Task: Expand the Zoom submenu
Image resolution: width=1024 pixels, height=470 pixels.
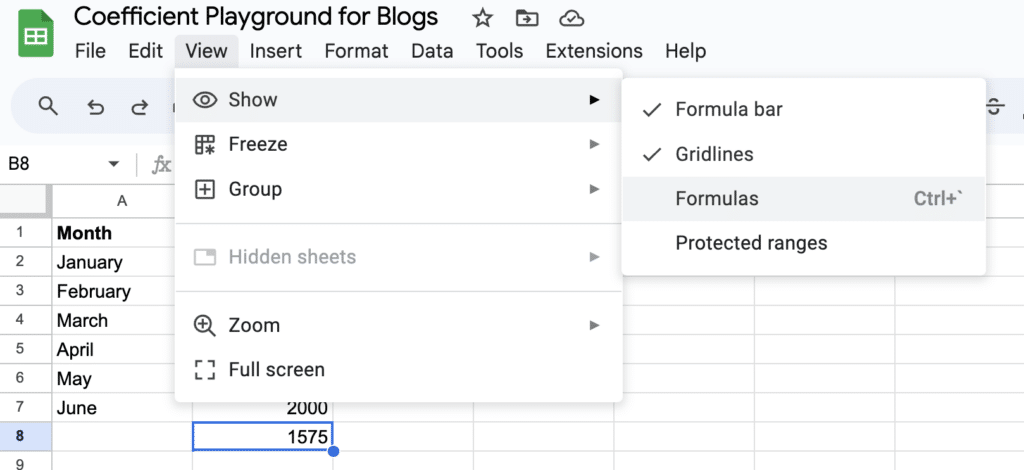Action: 398,325
